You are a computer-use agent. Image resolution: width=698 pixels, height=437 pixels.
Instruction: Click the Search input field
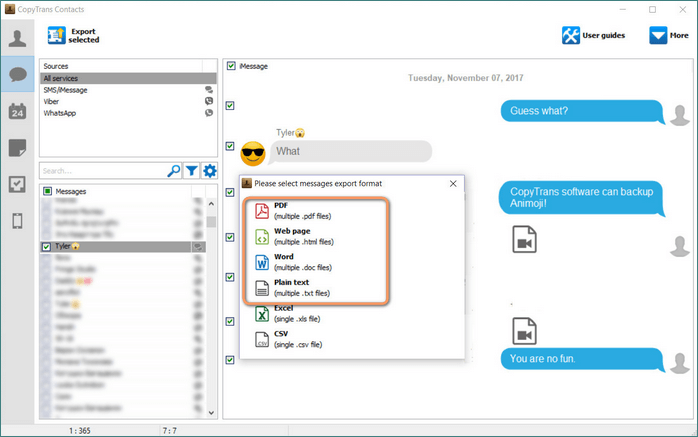[103, 171]
